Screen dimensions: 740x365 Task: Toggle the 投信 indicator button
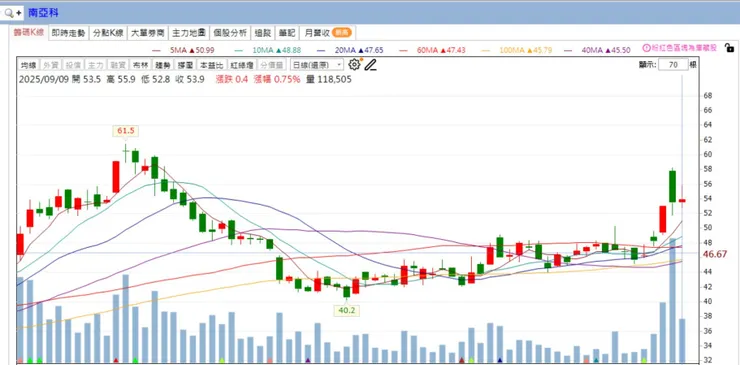(x=73, y=65)
